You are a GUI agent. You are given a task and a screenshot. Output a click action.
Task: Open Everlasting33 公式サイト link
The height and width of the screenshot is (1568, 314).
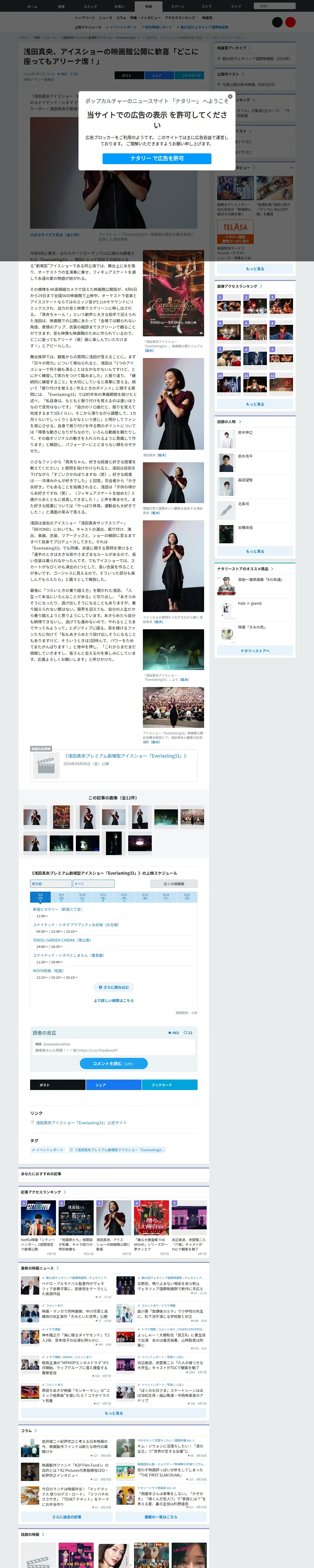pyautogui.click(x=81, y=1122)
